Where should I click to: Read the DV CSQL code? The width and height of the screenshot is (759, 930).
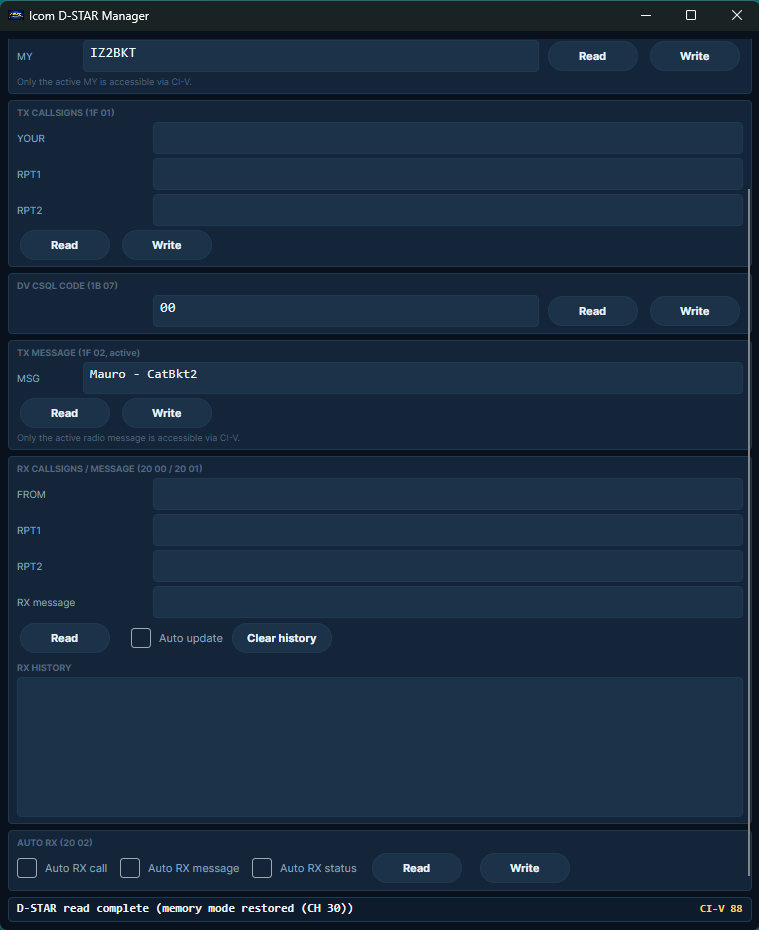[592, 311]
